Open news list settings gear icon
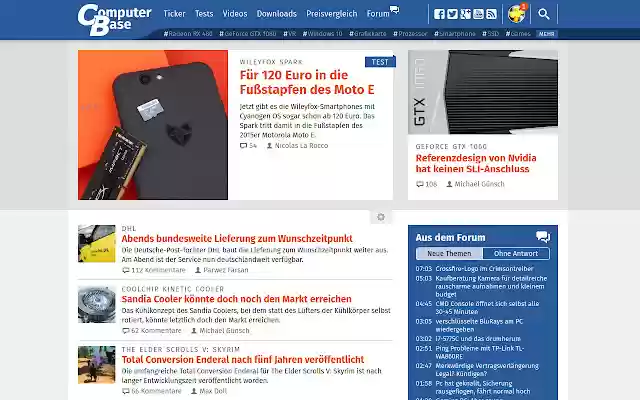640x400 pixels. tap(381, 217)
